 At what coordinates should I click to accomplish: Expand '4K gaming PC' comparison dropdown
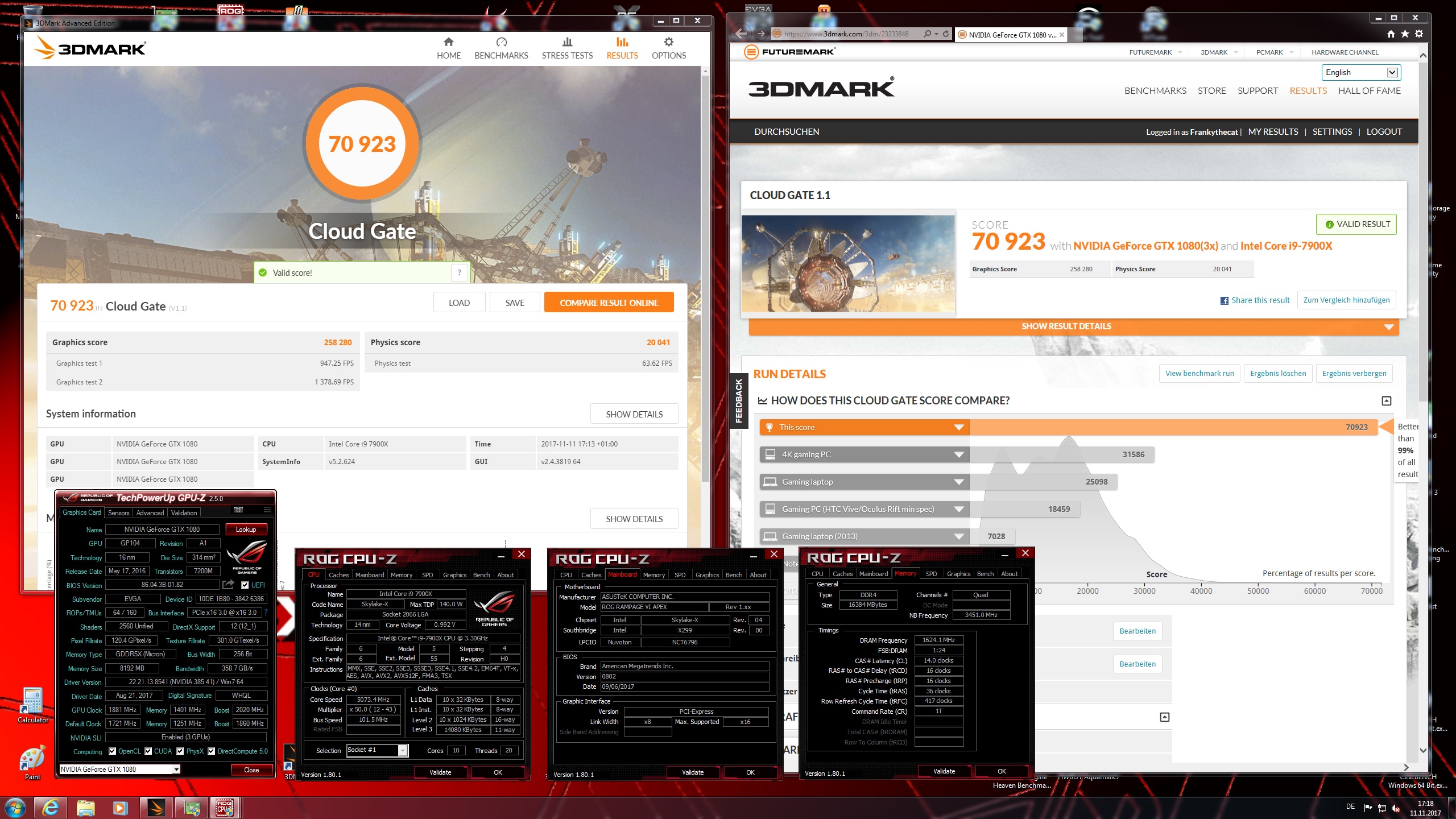tap(958, 454)
